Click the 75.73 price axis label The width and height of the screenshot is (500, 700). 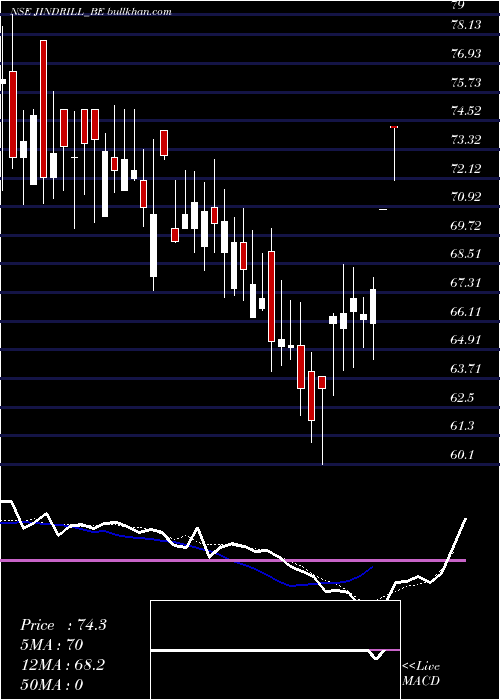pyautogui.click(x=466, y=83)
